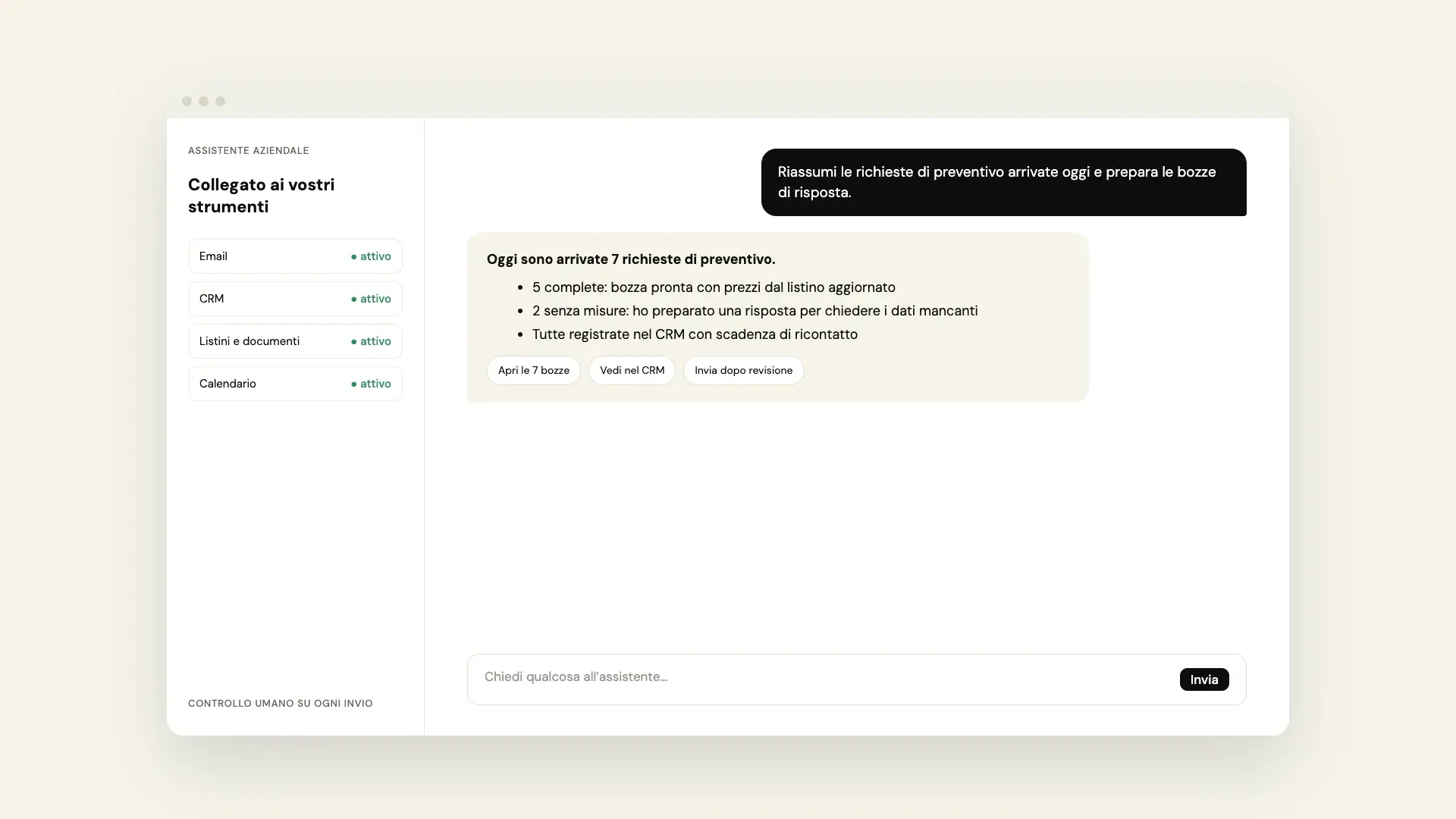This screenshot has width=1456, height=819.
Task: Click the Email 'attivo' status indicator
Action: [371, 256]
